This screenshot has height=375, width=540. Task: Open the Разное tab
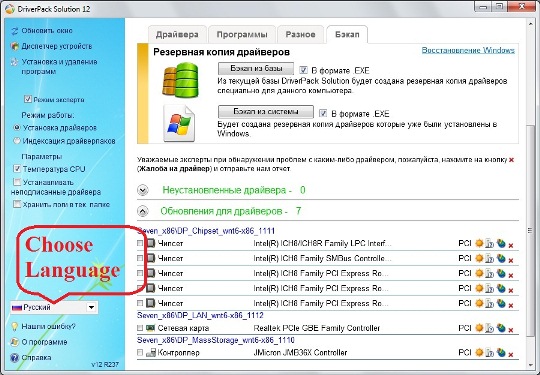click(x=300, y=34)
